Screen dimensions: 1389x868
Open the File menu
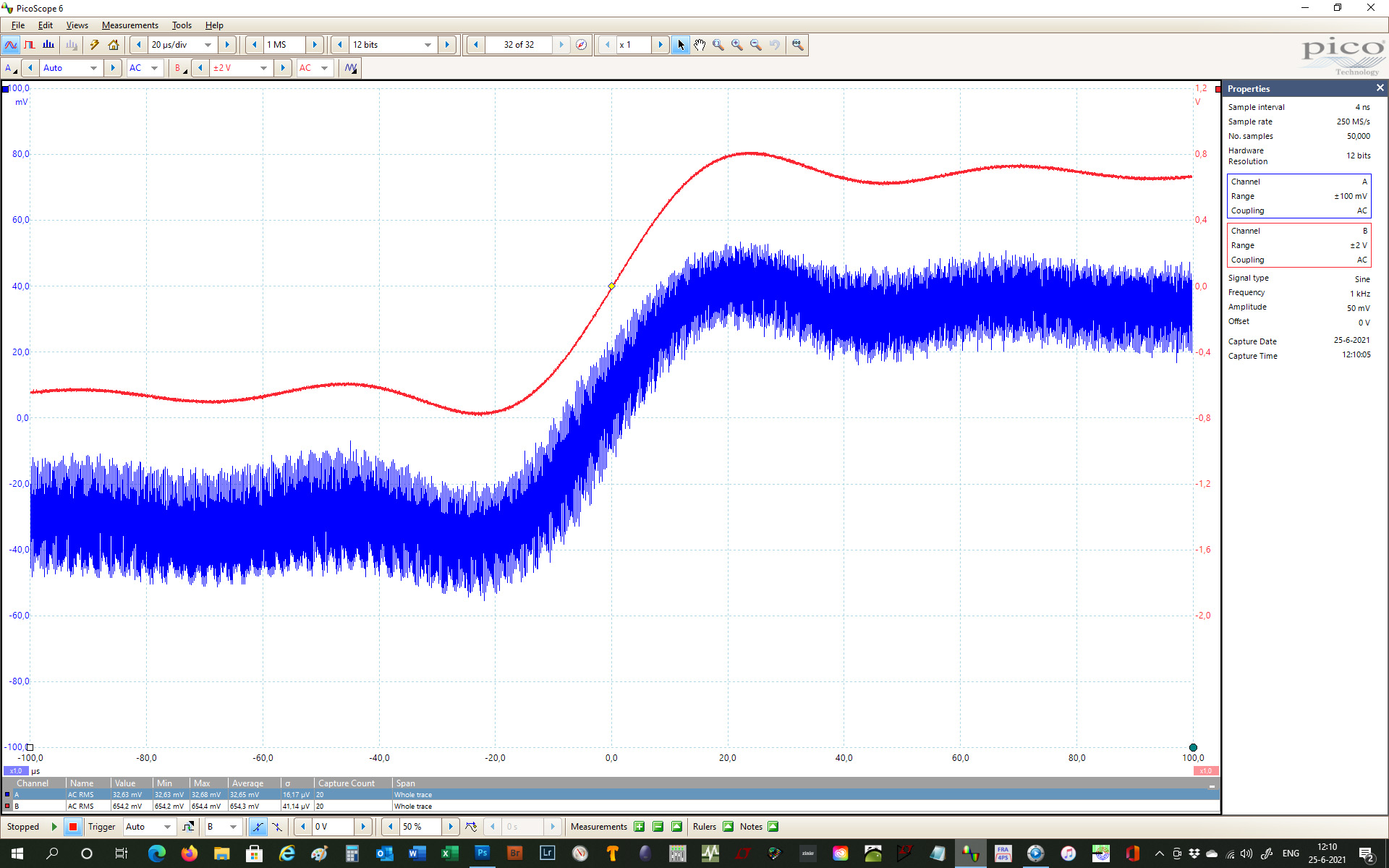[x=18, y=25]
